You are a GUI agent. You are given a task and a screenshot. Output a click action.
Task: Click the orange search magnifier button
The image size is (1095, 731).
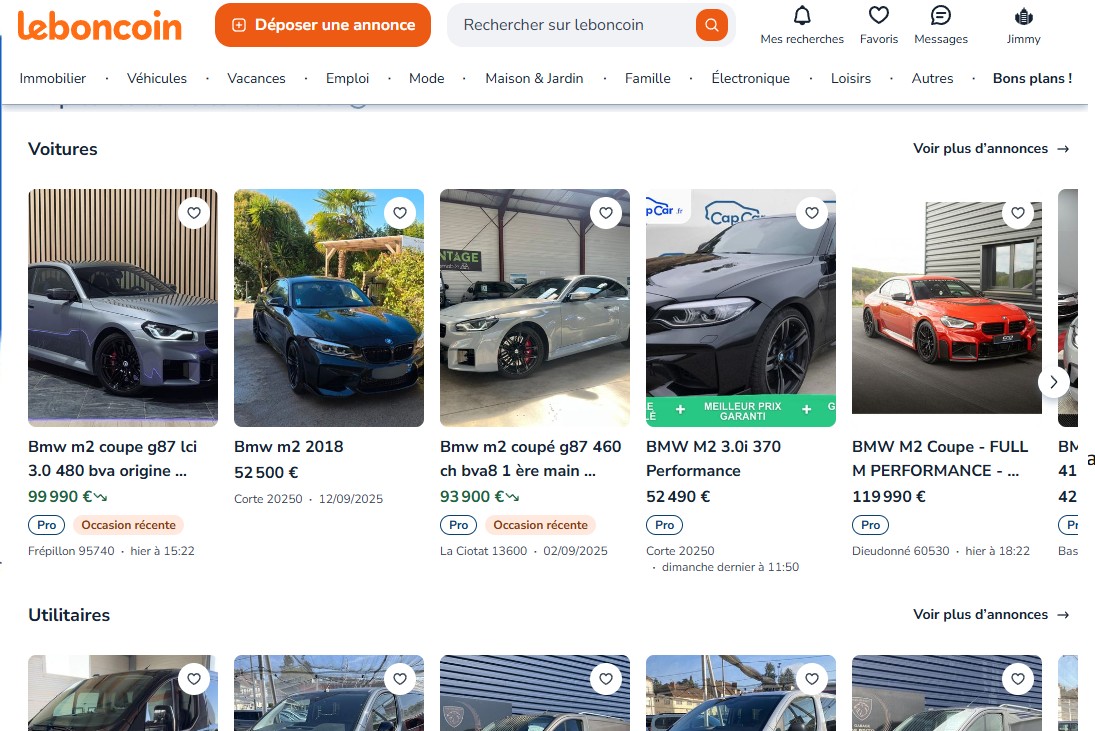point(711,25)
